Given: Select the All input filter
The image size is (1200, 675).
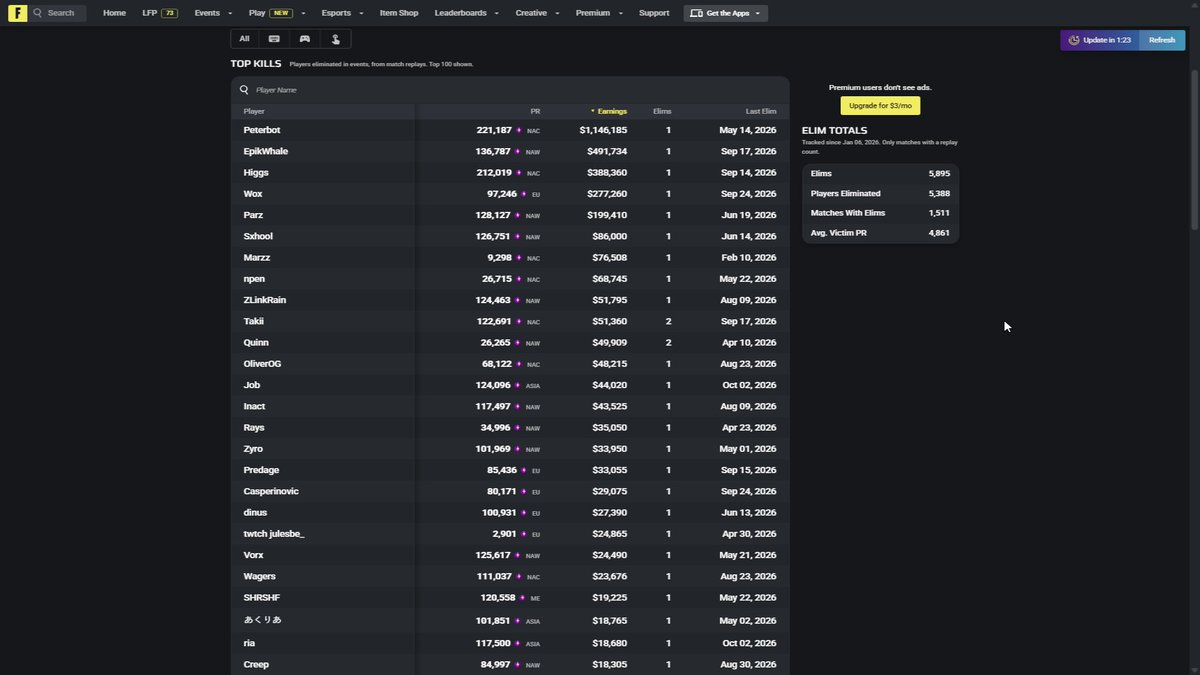Looking at the screenshot, I should pos(244,39).
